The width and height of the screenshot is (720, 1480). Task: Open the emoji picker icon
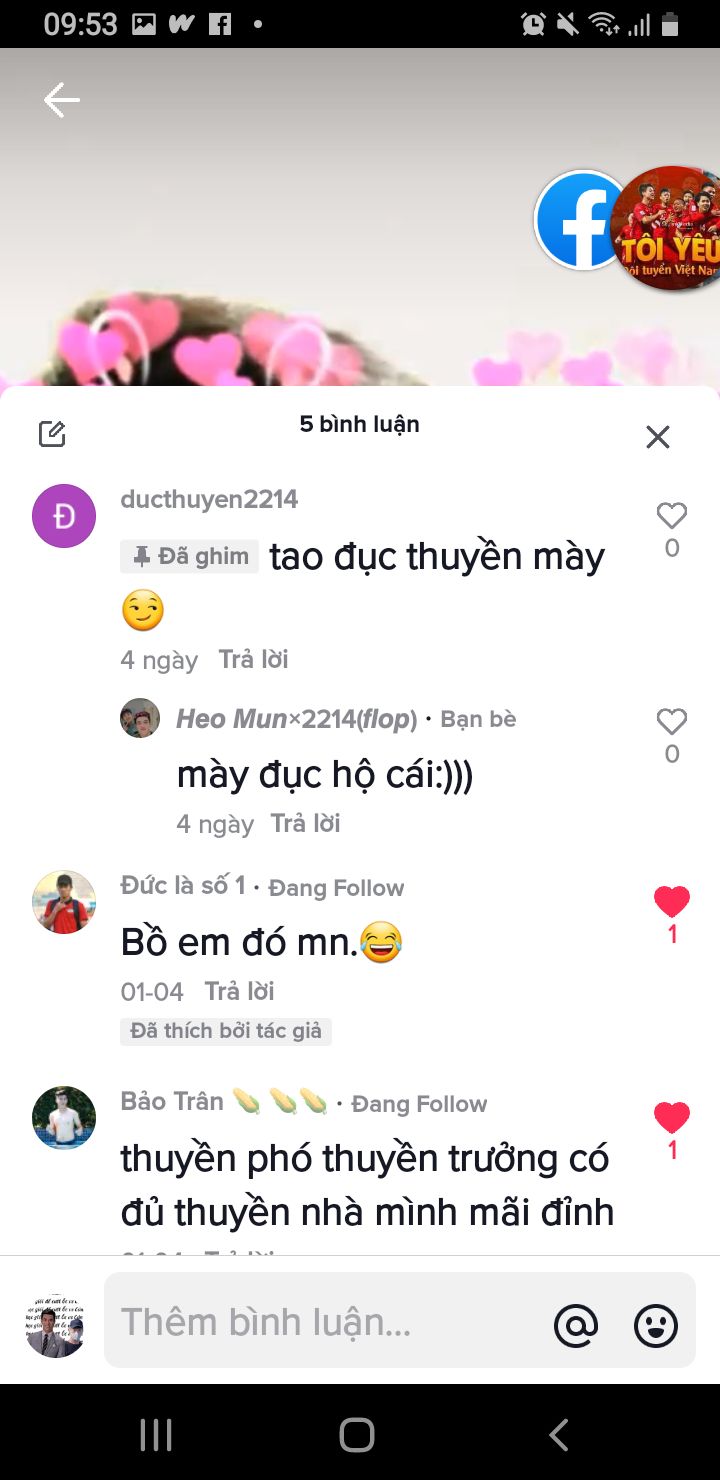coord(656,1326)
